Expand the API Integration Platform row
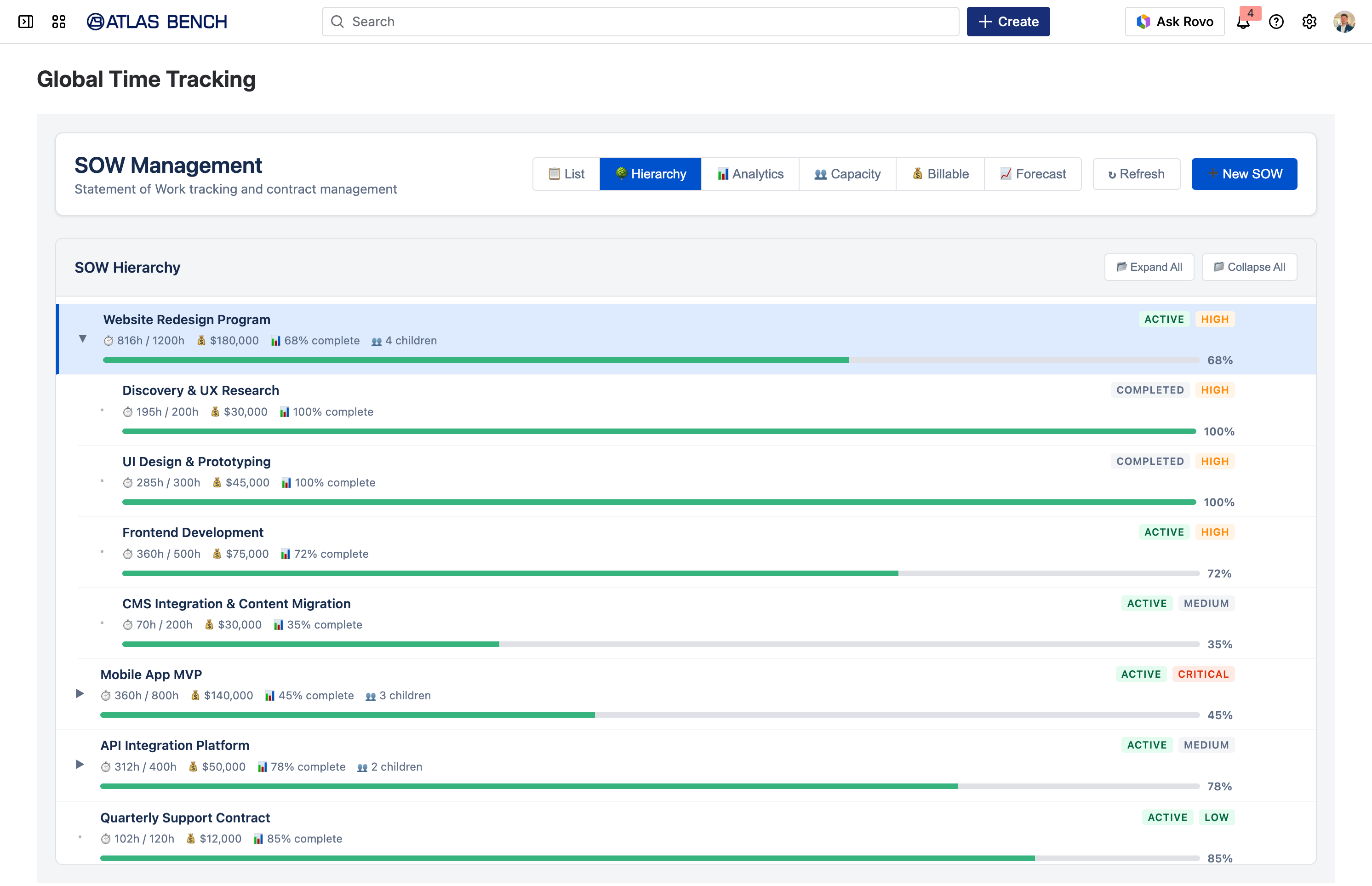 tap(80, 765)
